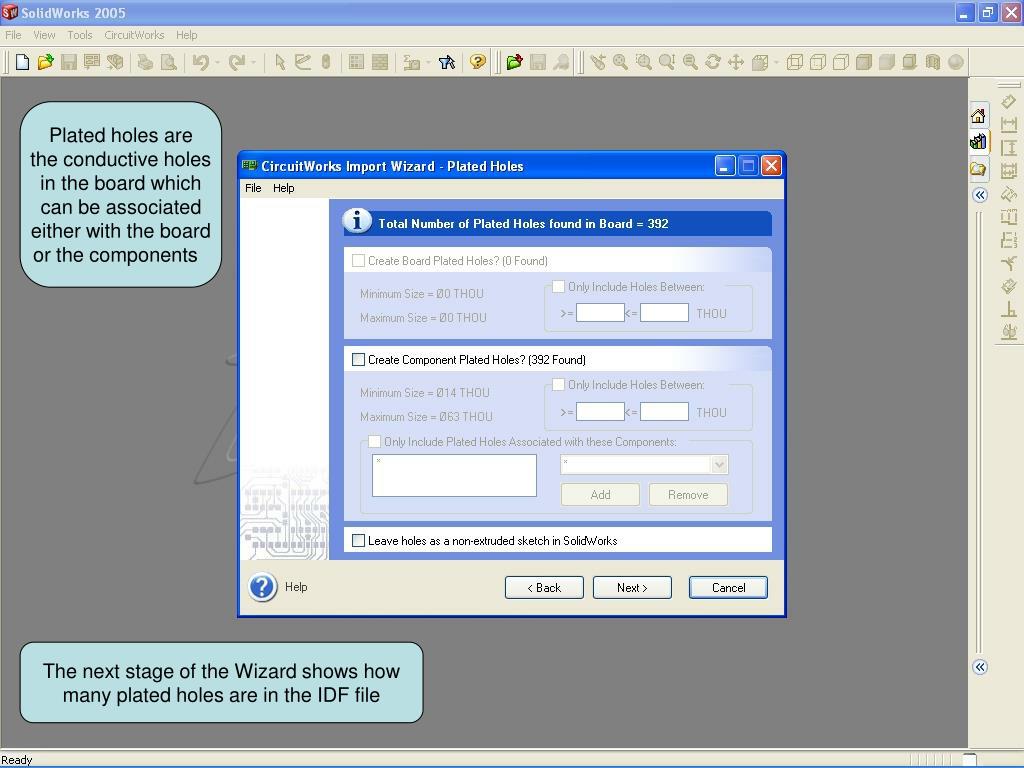The image size is (1024, 768).
Task: Open the wizard's Help menu
Action: [283, 188]
